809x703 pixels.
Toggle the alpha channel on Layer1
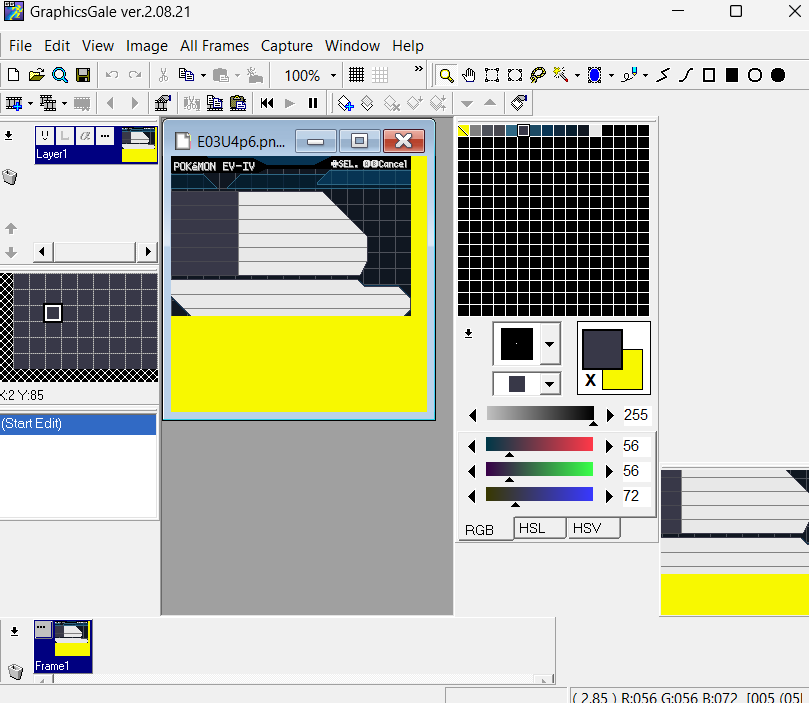[x=85, y=136]
